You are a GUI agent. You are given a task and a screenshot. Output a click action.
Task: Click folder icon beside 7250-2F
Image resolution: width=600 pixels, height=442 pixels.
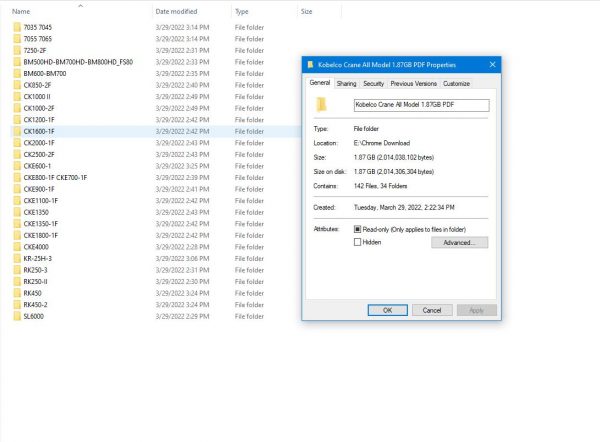point(17,50)
